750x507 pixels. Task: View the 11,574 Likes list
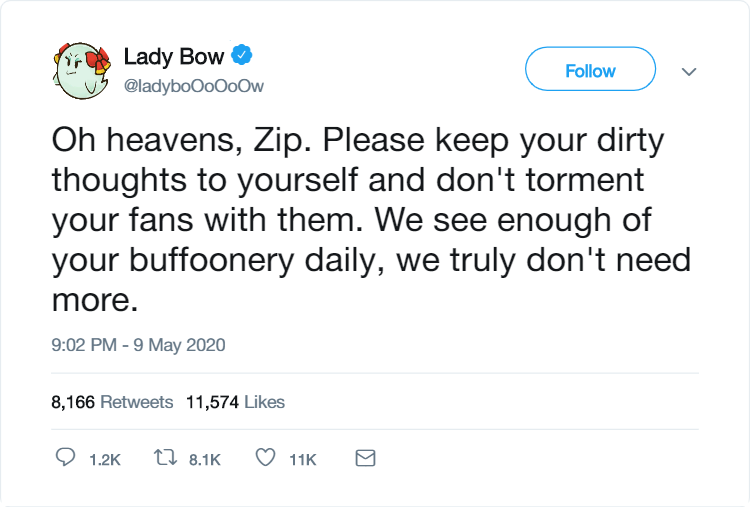click(x=235, y=402)
